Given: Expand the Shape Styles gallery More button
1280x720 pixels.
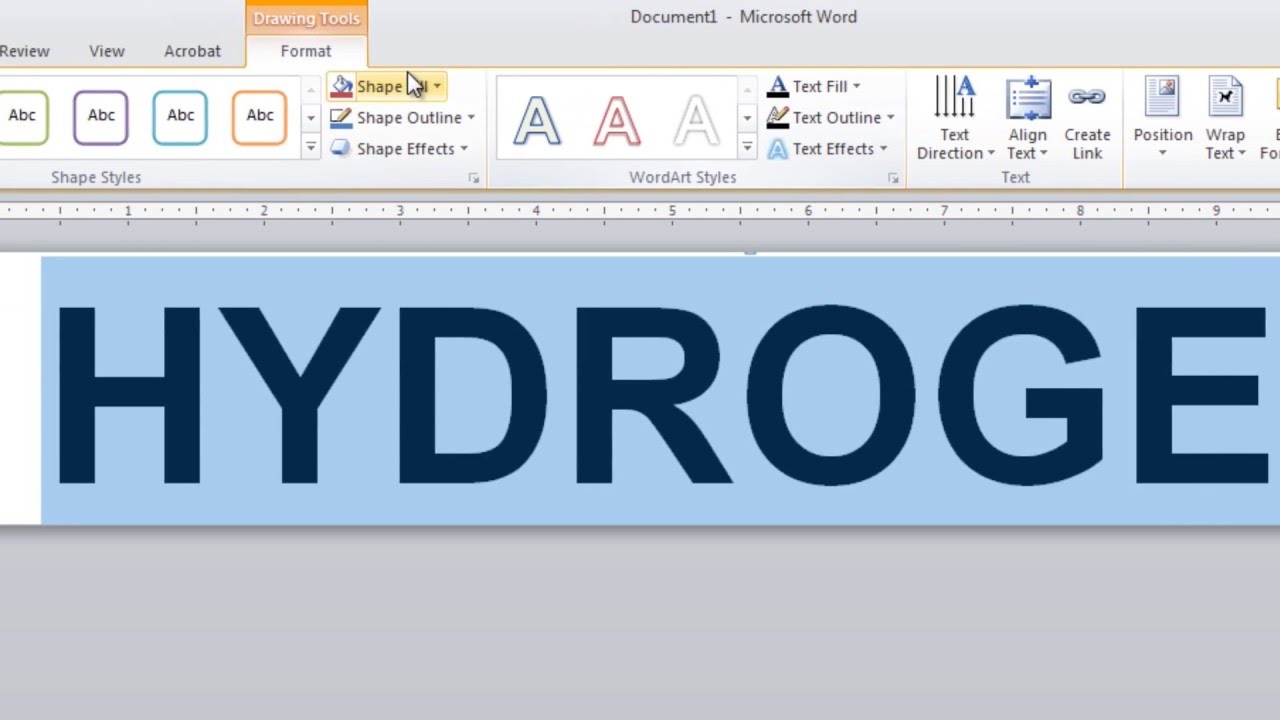Looking at the screenshot, I should pyautogui.click(x=311, y=148).
